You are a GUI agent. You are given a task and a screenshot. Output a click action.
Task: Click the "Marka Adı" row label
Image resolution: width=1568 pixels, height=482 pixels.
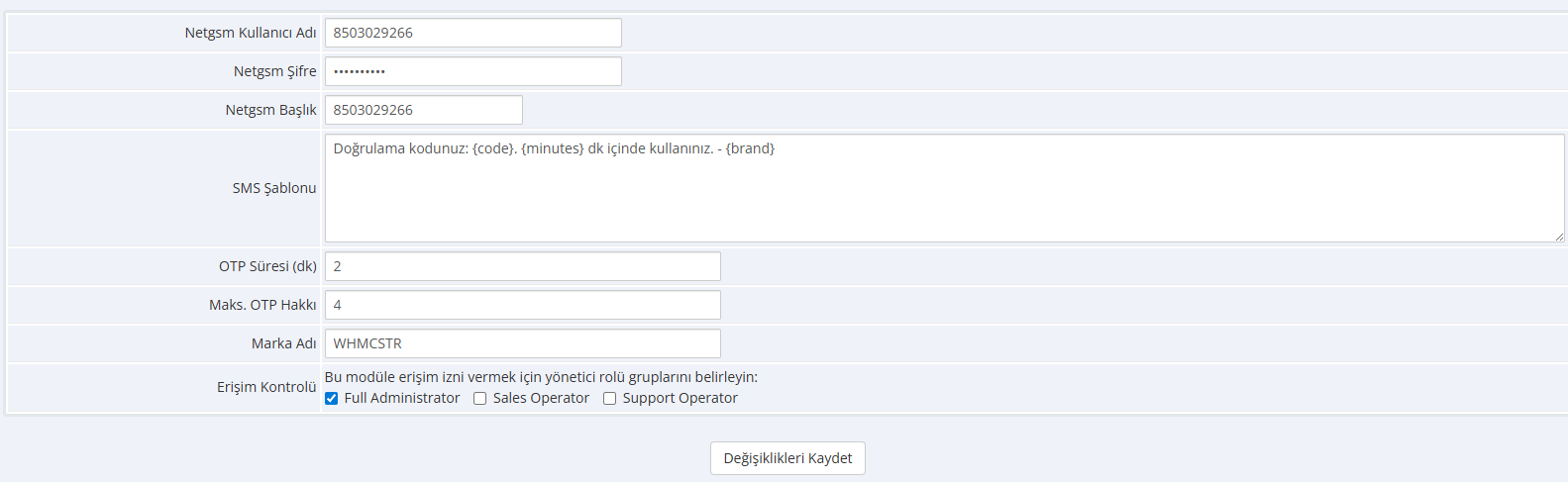tap(284, 343)
